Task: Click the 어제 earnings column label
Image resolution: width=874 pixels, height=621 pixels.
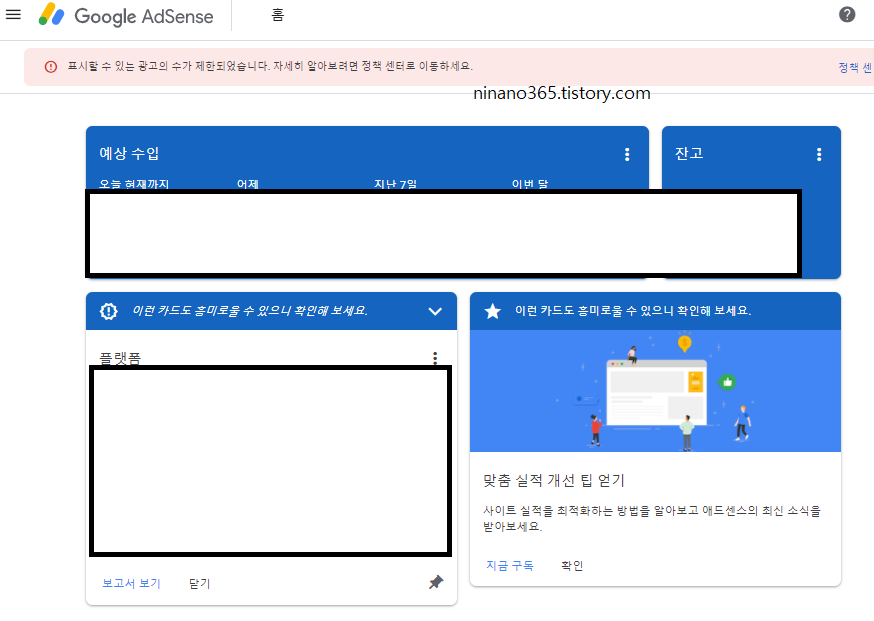Action: click(247, 184)
